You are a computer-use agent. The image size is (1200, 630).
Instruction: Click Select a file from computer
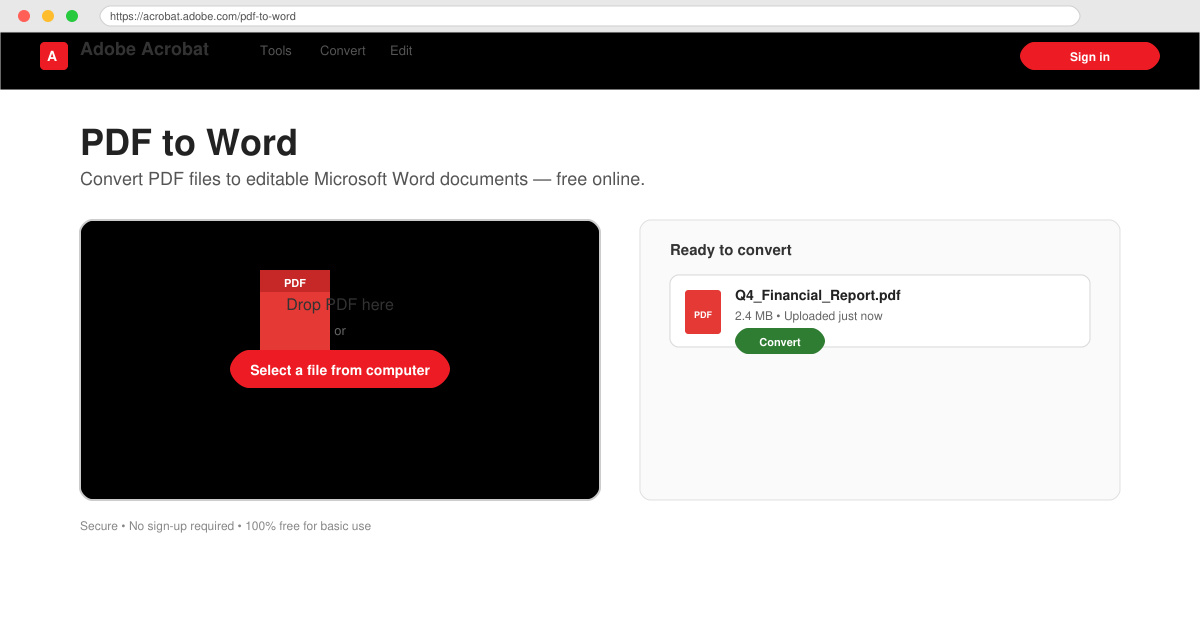(340, 369)
